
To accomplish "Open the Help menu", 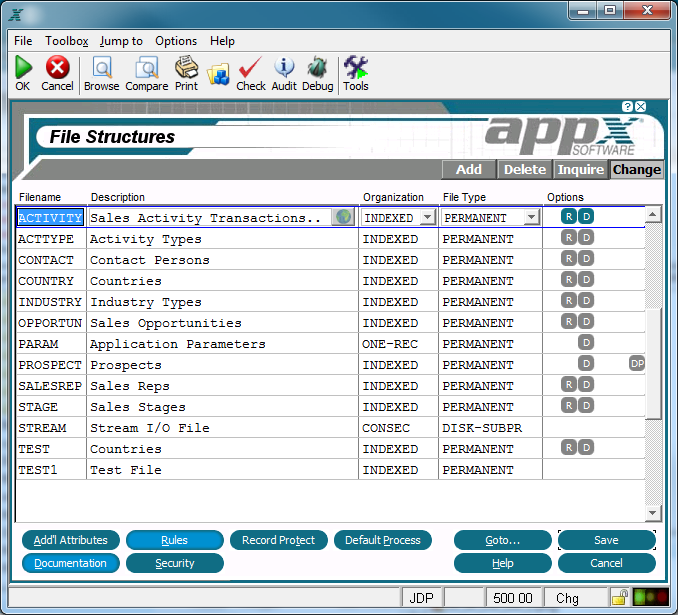I will coord(222,41).
